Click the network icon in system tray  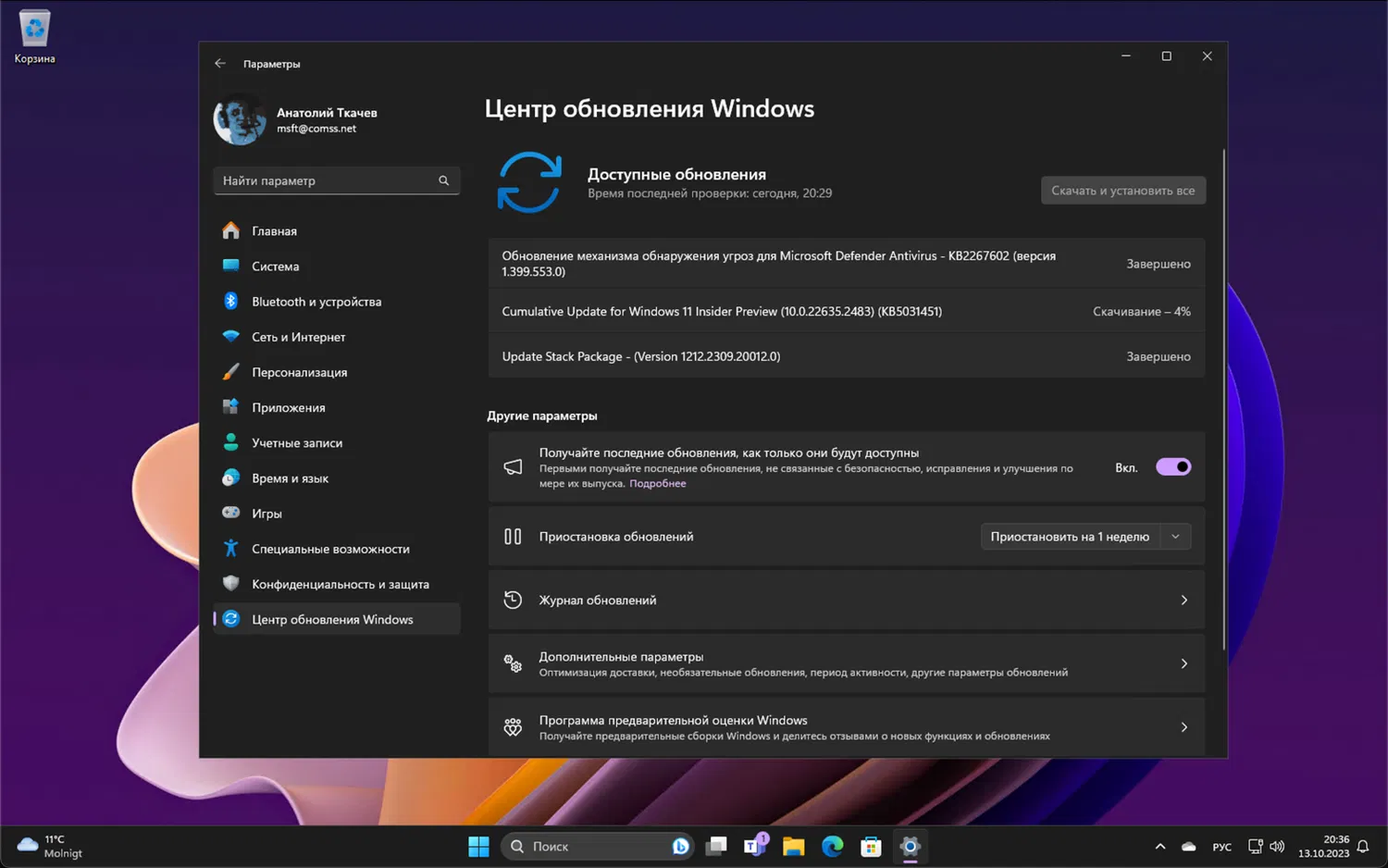[1255, 847]
